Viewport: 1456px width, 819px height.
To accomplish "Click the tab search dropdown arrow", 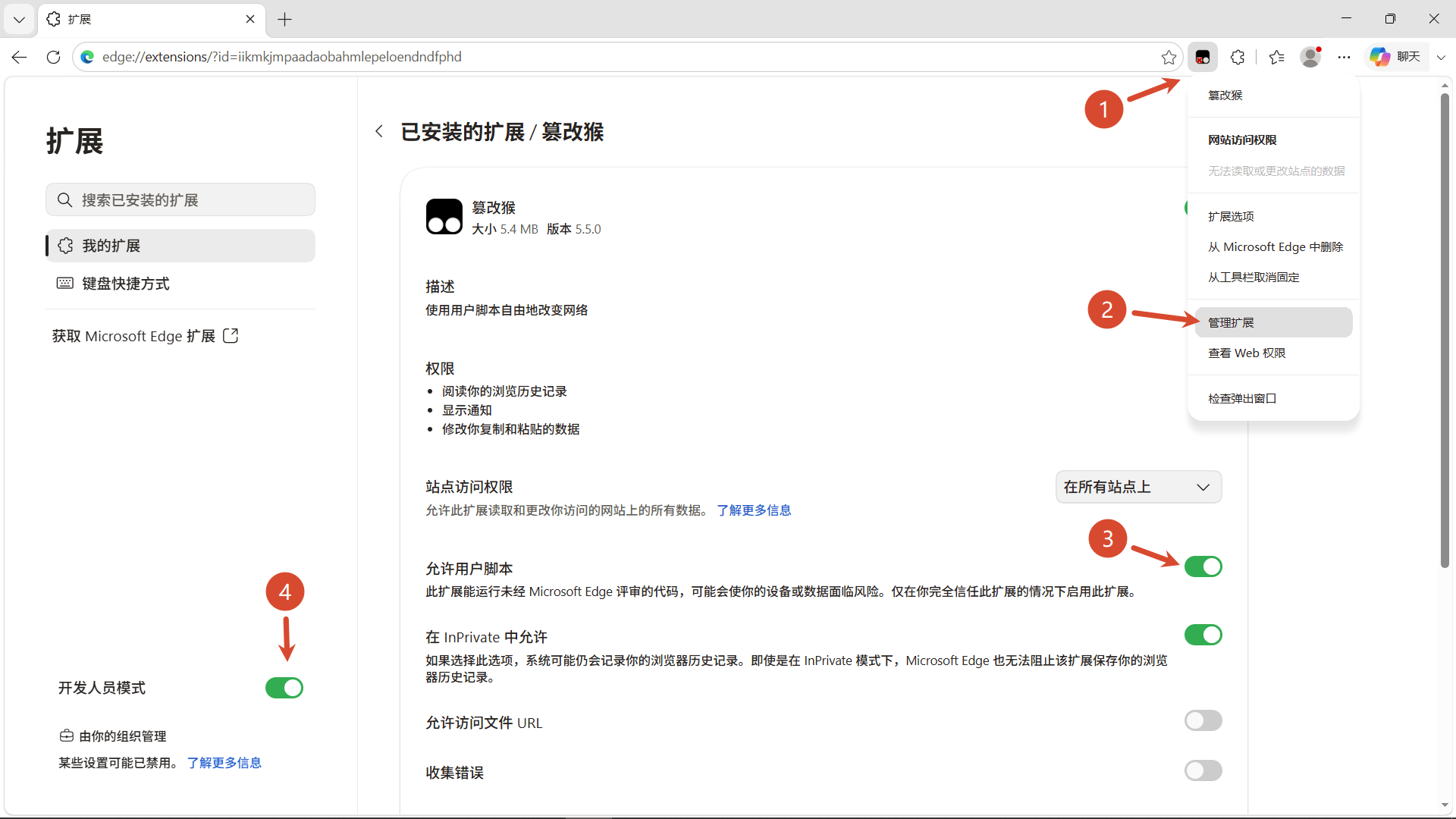I will point(19,20).
